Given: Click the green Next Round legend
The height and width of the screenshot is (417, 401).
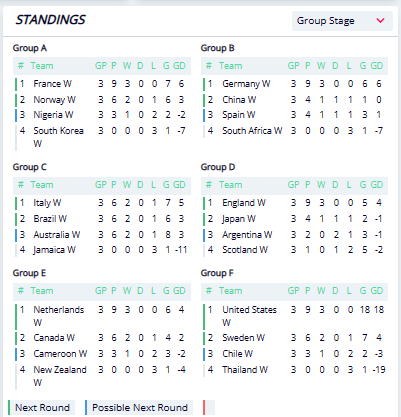Looking at the screenshot, I should pos(41,408).
